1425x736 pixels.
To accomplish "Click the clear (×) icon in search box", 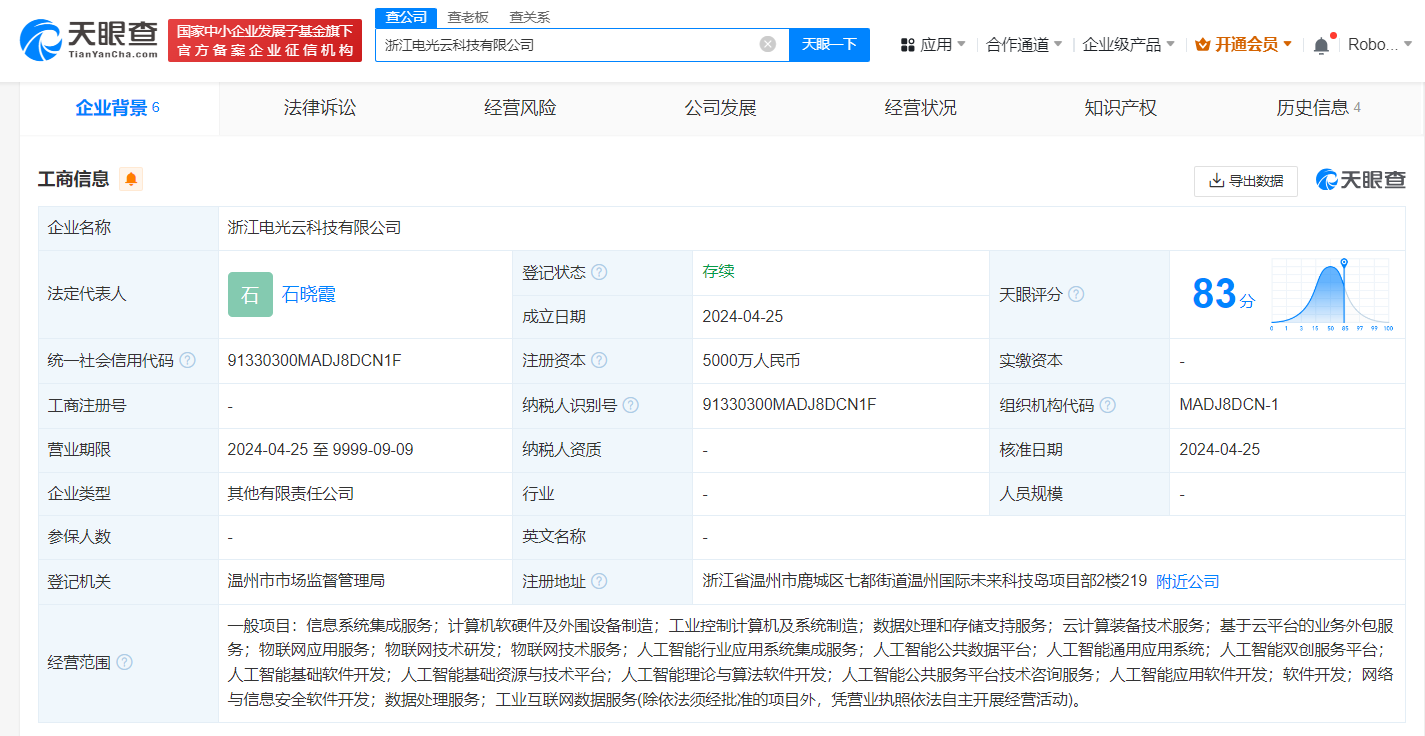I will point(767,44).
